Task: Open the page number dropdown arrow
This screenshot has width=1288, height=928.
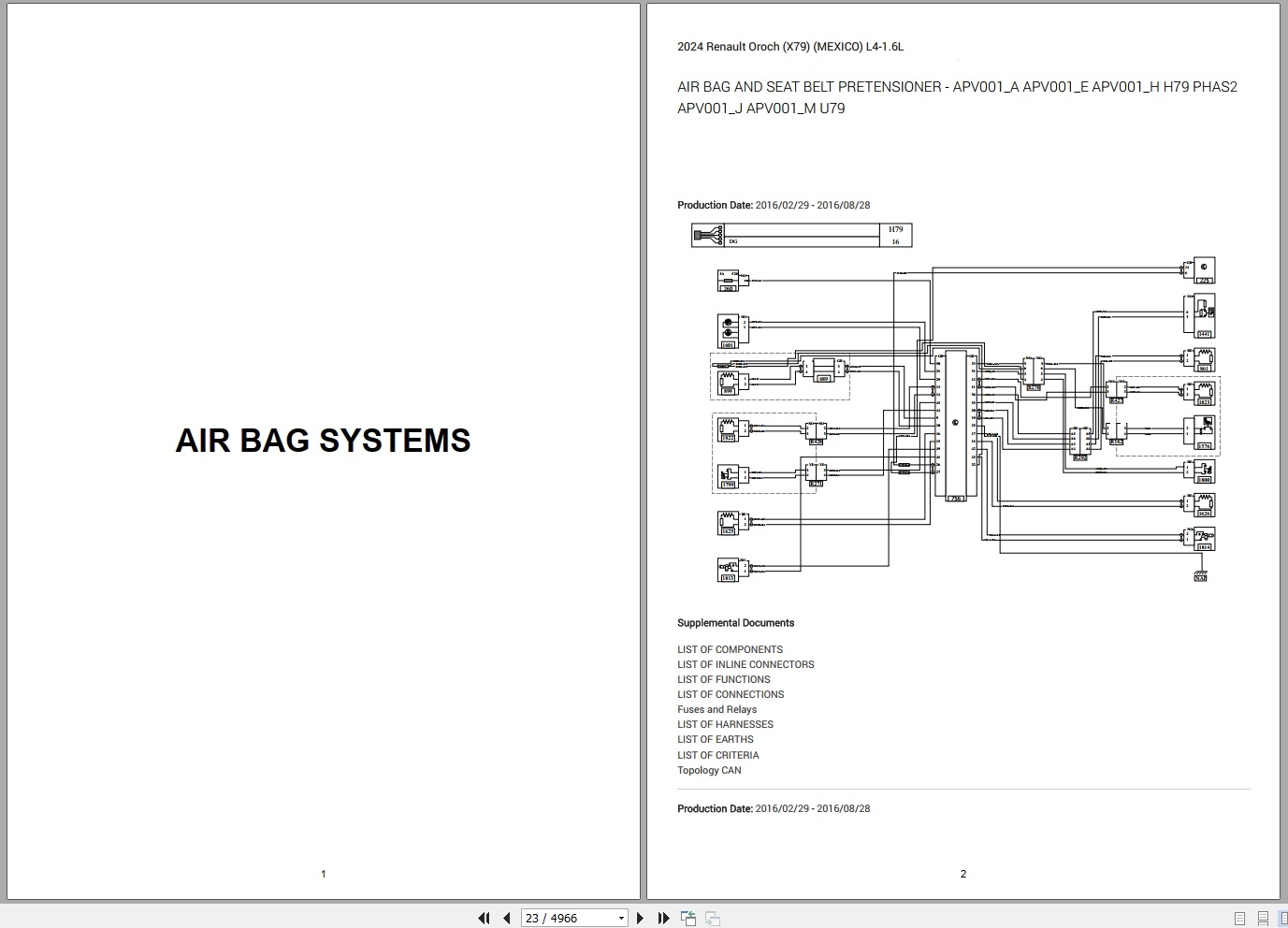Action: pyautogui.click(x=621, y=919)
